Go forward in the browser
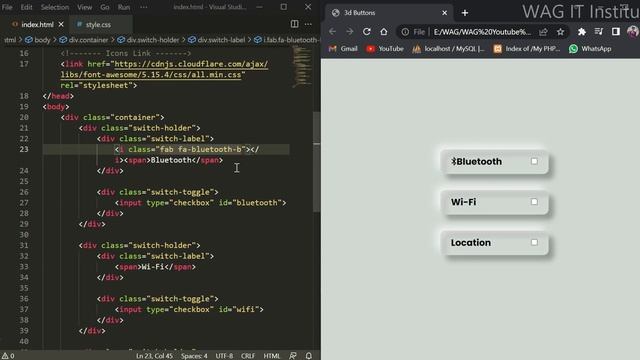The image size is (640, 360). coord(349,31)
